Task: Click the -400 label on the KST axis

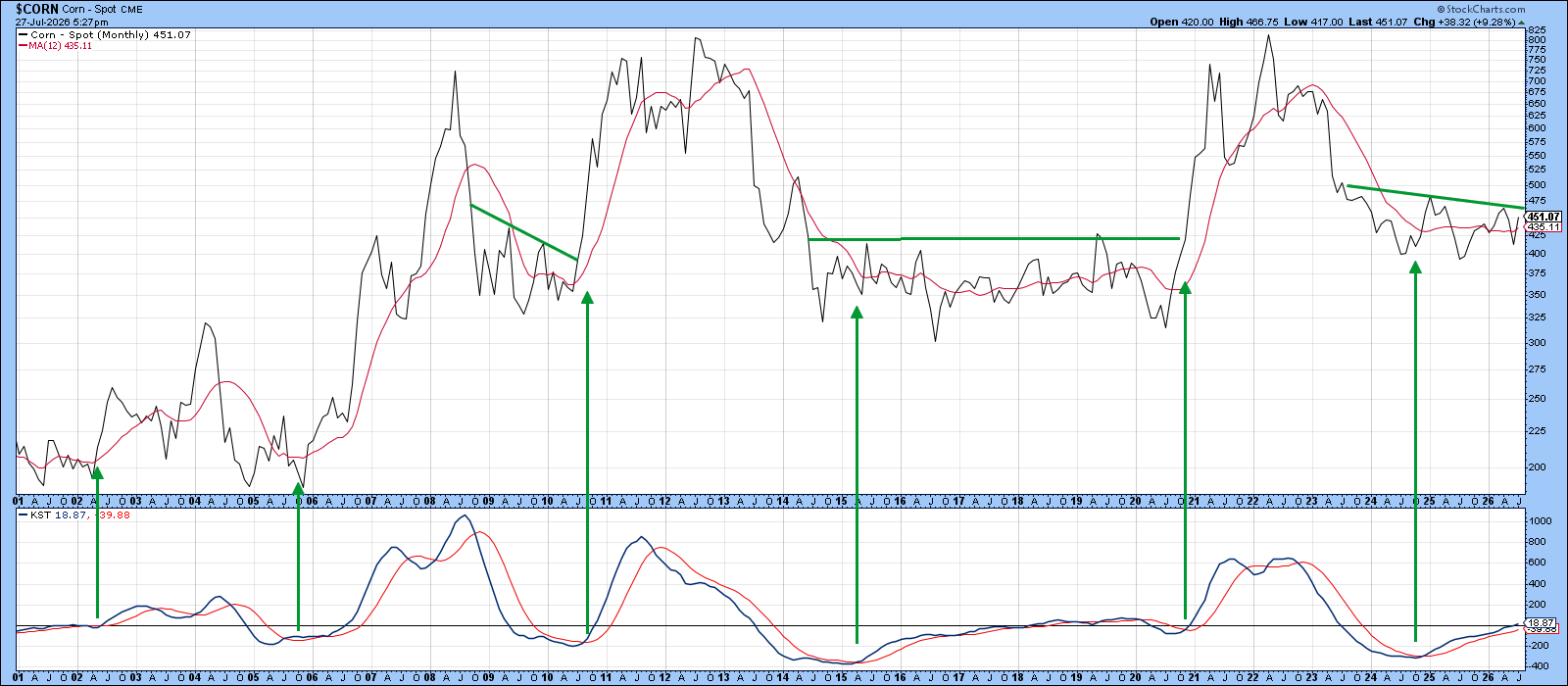Action: point(1540,665)
